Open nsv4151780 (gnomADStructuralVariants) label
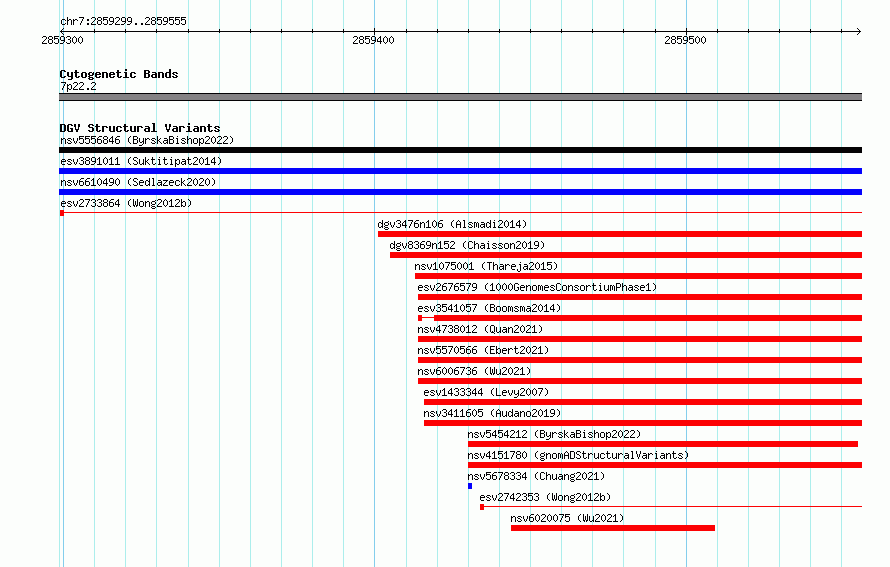Viewport: 890px width, 567px height. (578, 455)
